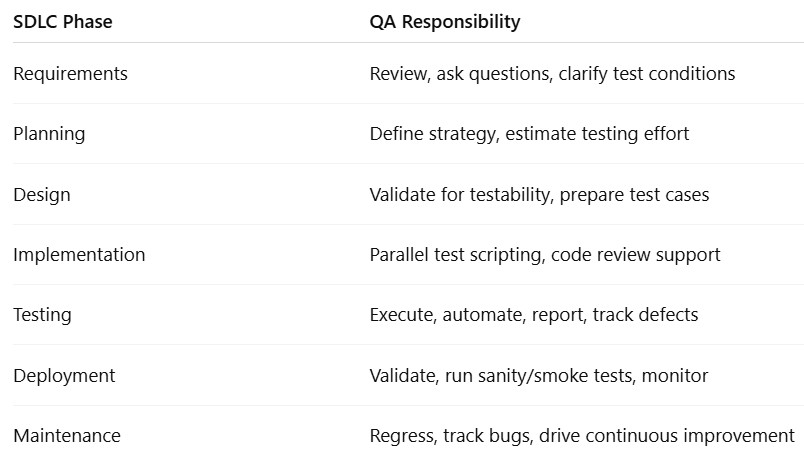804x464 pixels.
Task: Select the Requirements phase cell
Action: tap(70, 74)
